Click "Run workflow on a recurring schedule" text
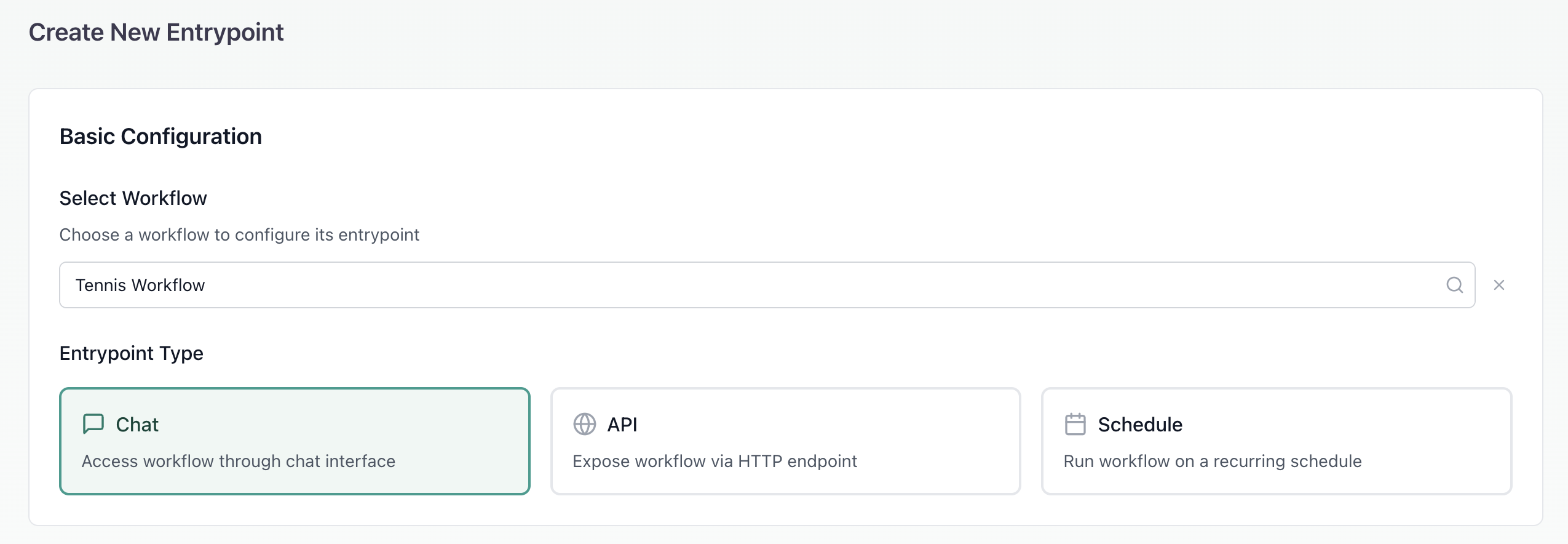This screenshot has width=1568, height=544. (x=1213, y=462)
